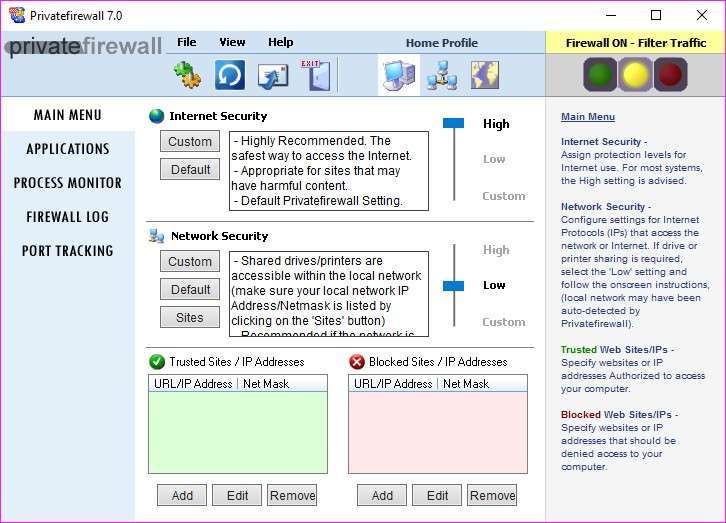
Task: Go to MAIN MENU section
Action: pyautogui.click(x=68, y=115)
